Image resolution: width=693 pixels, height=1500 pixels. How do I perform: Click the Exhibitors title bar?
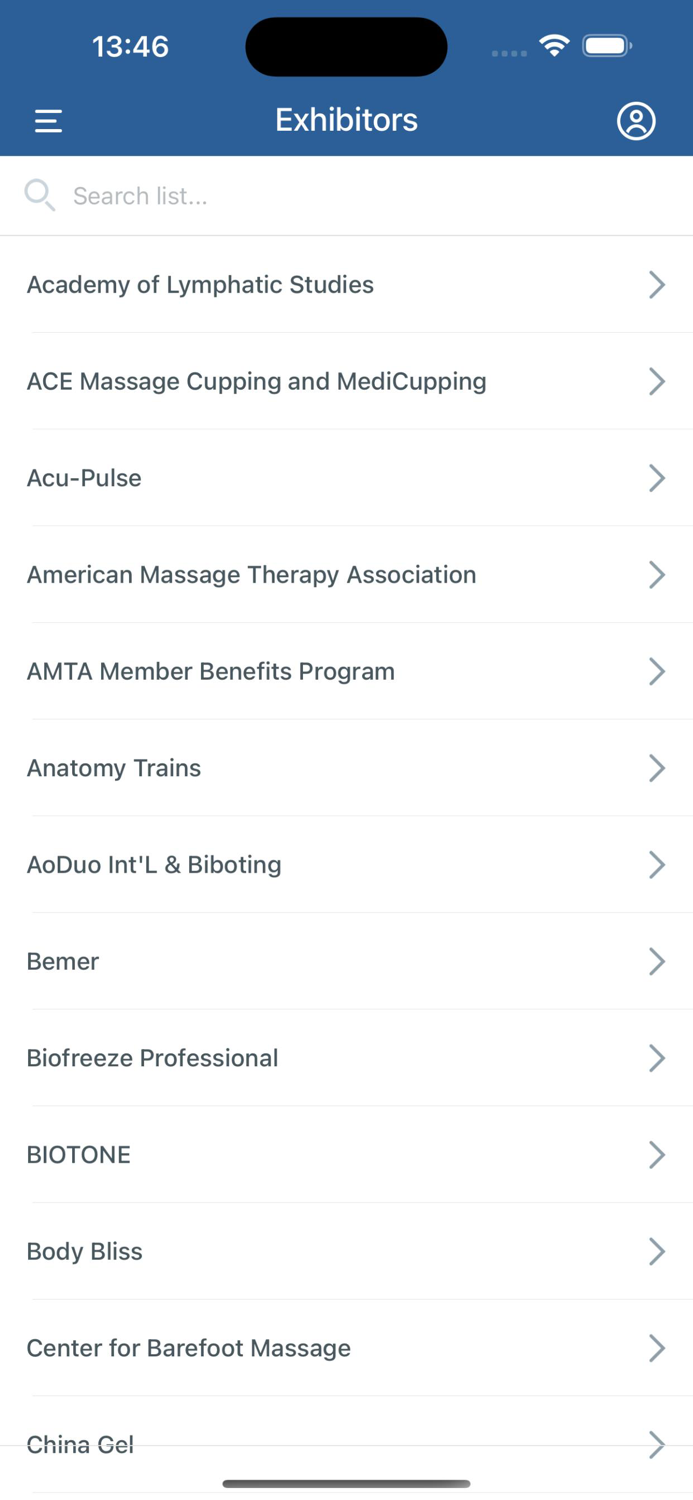pyautogui.click(x=346, y=120)
